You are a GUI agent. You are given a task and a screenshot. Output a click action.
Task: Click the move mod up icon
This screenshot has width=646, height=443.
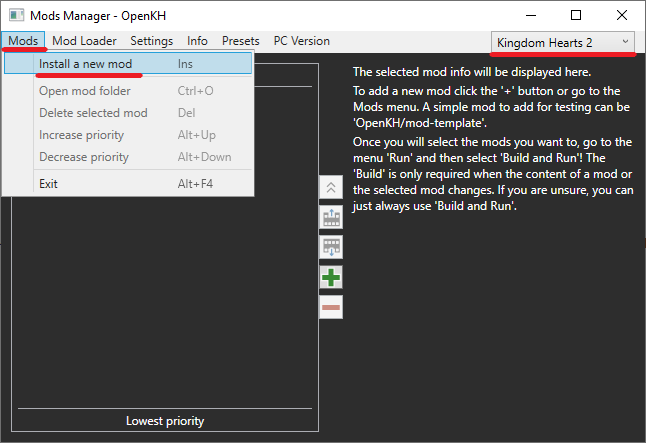tap(331, 217)
